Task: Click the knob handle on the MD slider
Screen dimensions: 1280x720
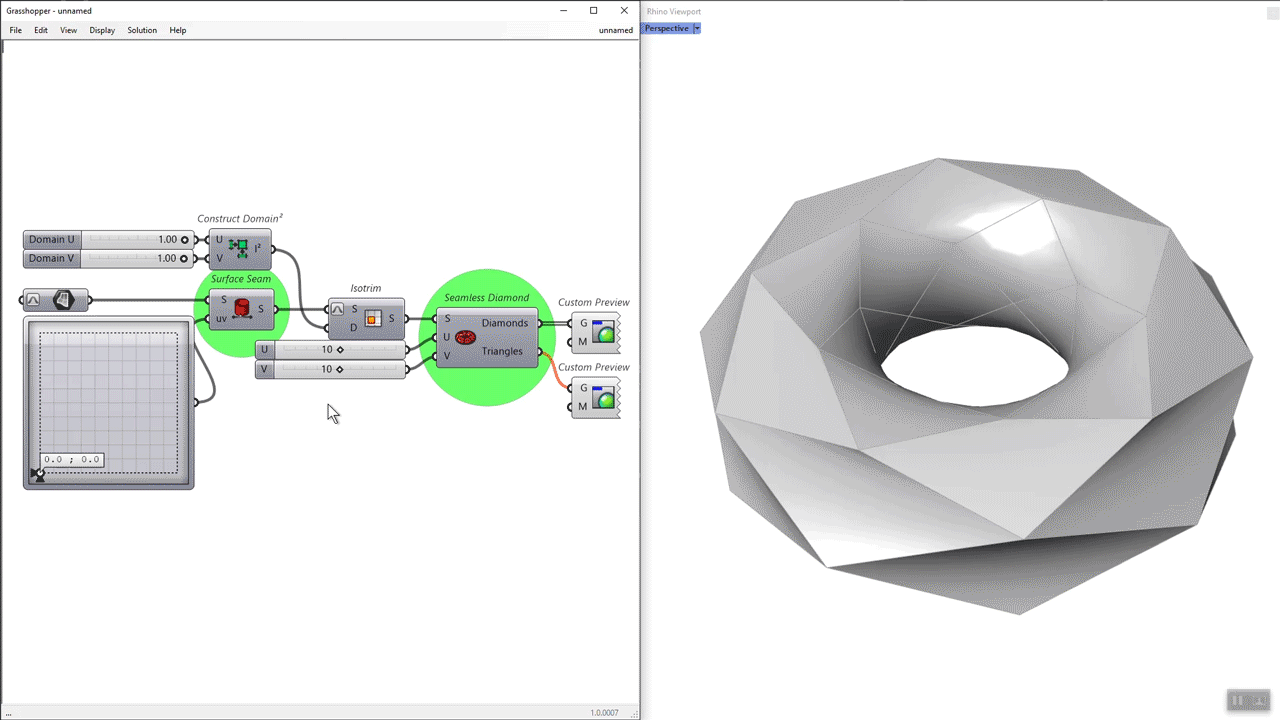Action: (39, 474)
